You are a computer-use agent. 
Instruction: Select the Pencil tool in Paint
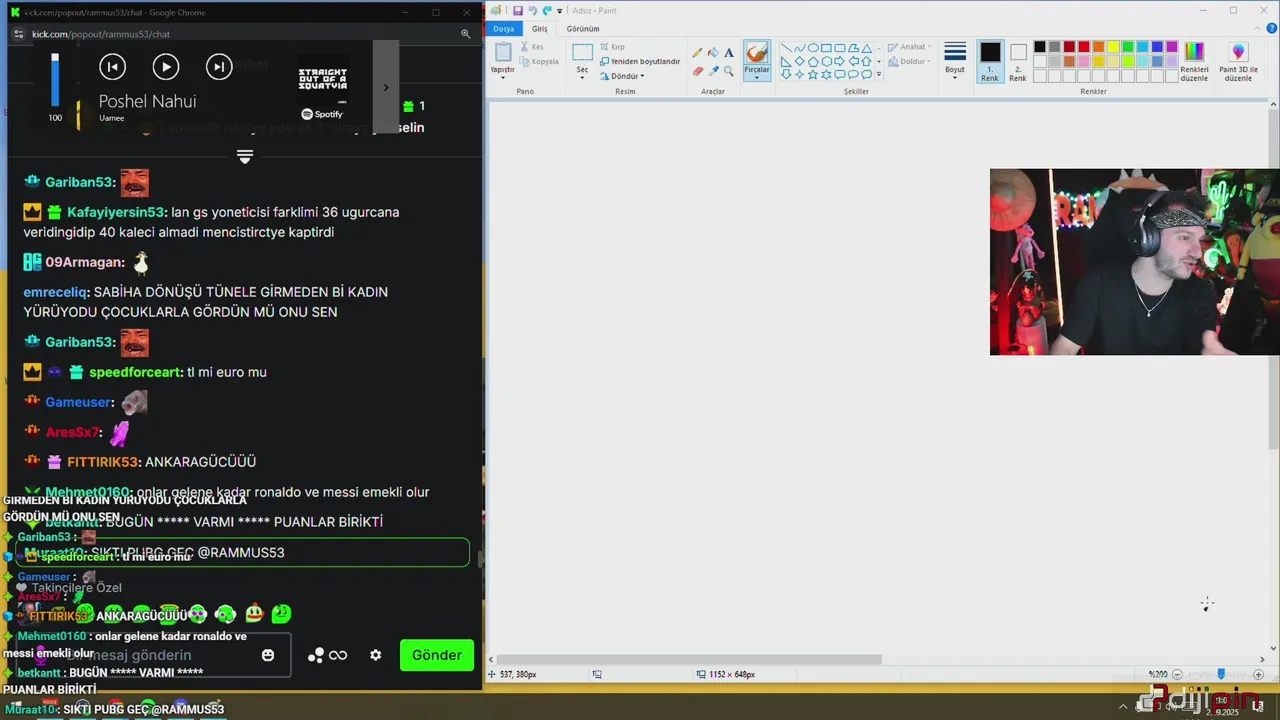(x=698, y=53)
